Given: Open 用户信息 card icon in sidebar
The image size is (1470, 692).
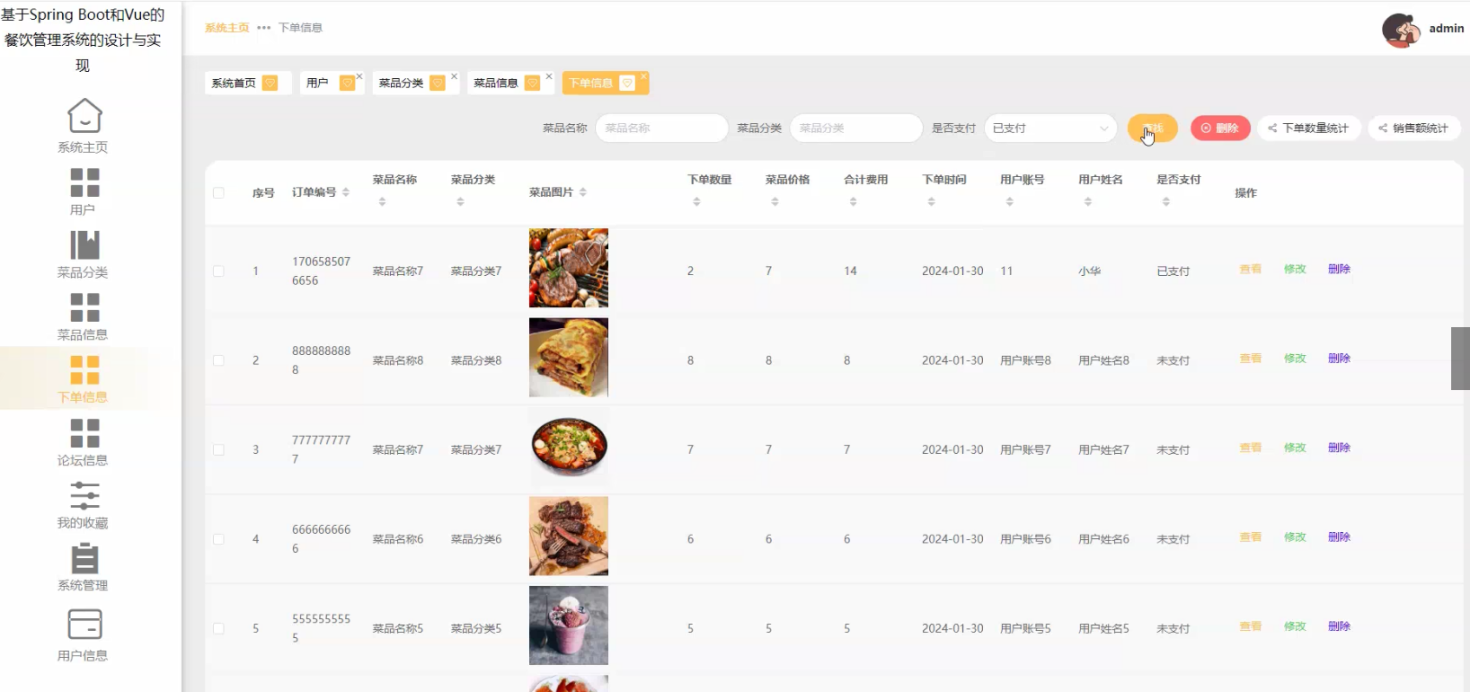Looking at the screenshot, I should 85,624.
